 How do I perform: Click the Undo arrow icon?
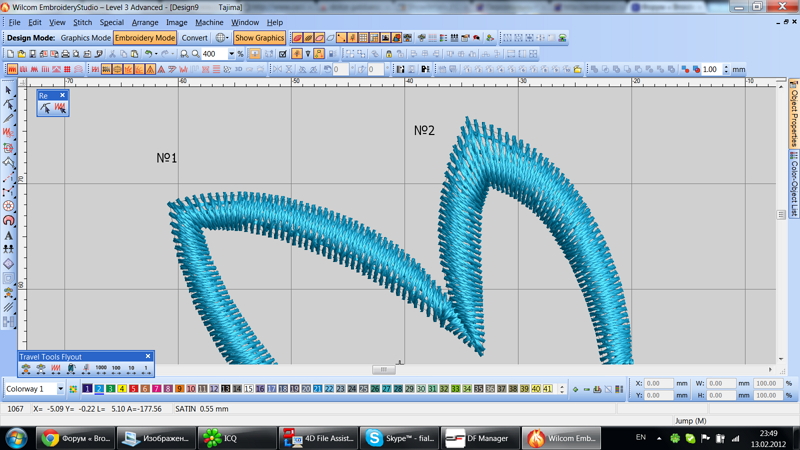[148, 54]
